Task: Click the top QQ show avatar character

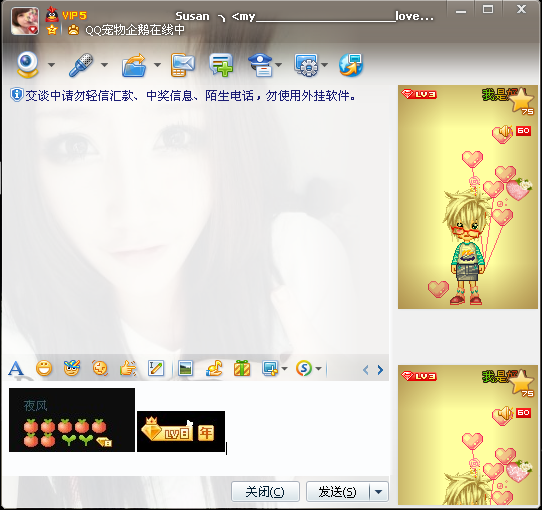Action: pyautogui.click(x=467, y=247)
